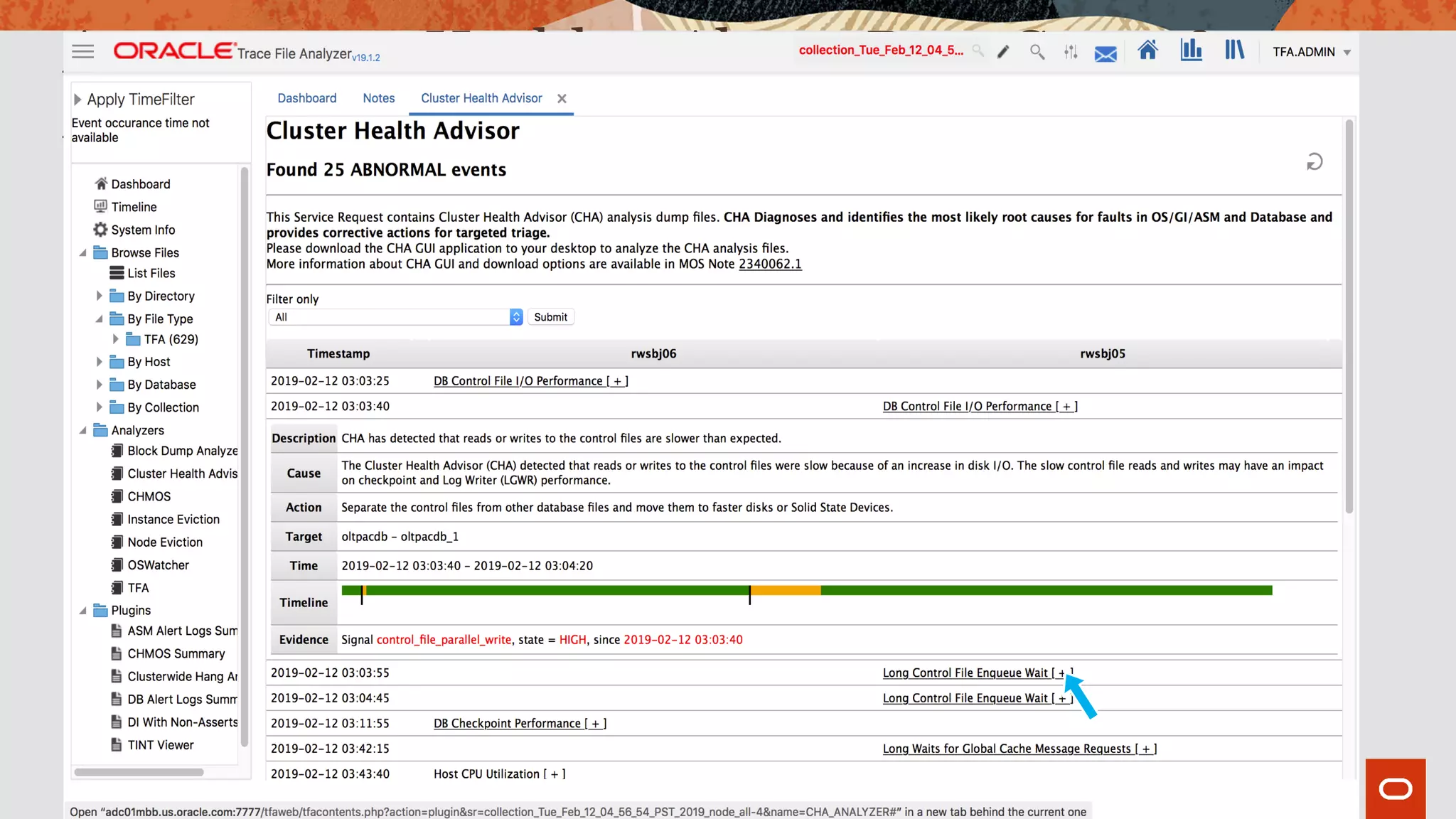Open the sliders settings icon
The width and height of the screenshot is (1456, 819).
tap(1071, 52)
